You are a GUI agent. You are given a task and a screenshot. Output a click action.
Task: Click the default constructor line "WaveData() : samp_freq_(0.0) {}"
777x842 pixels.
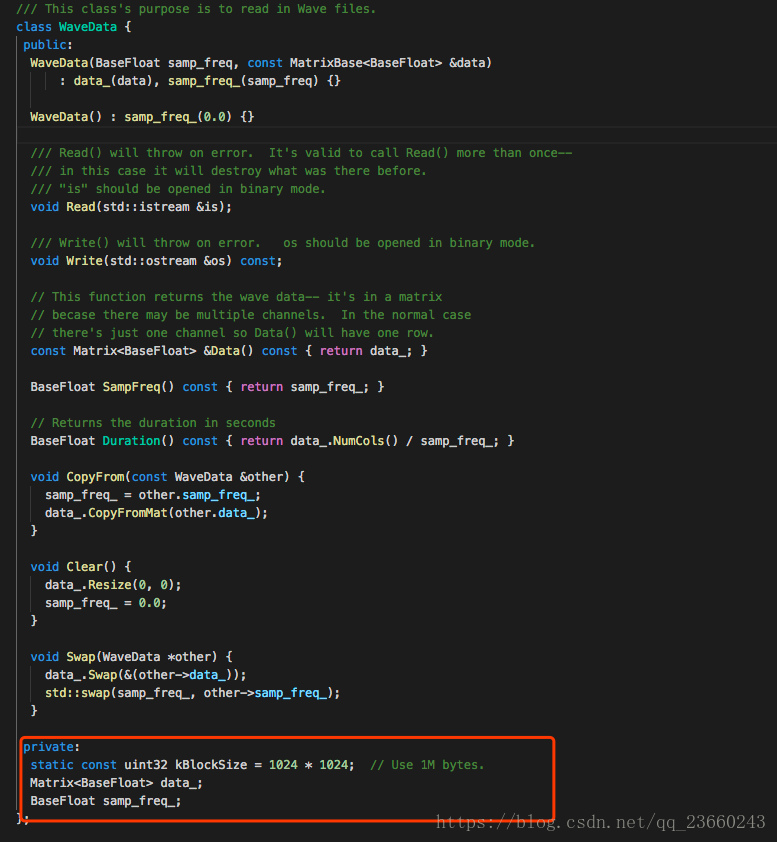click(x=142, y=117)
